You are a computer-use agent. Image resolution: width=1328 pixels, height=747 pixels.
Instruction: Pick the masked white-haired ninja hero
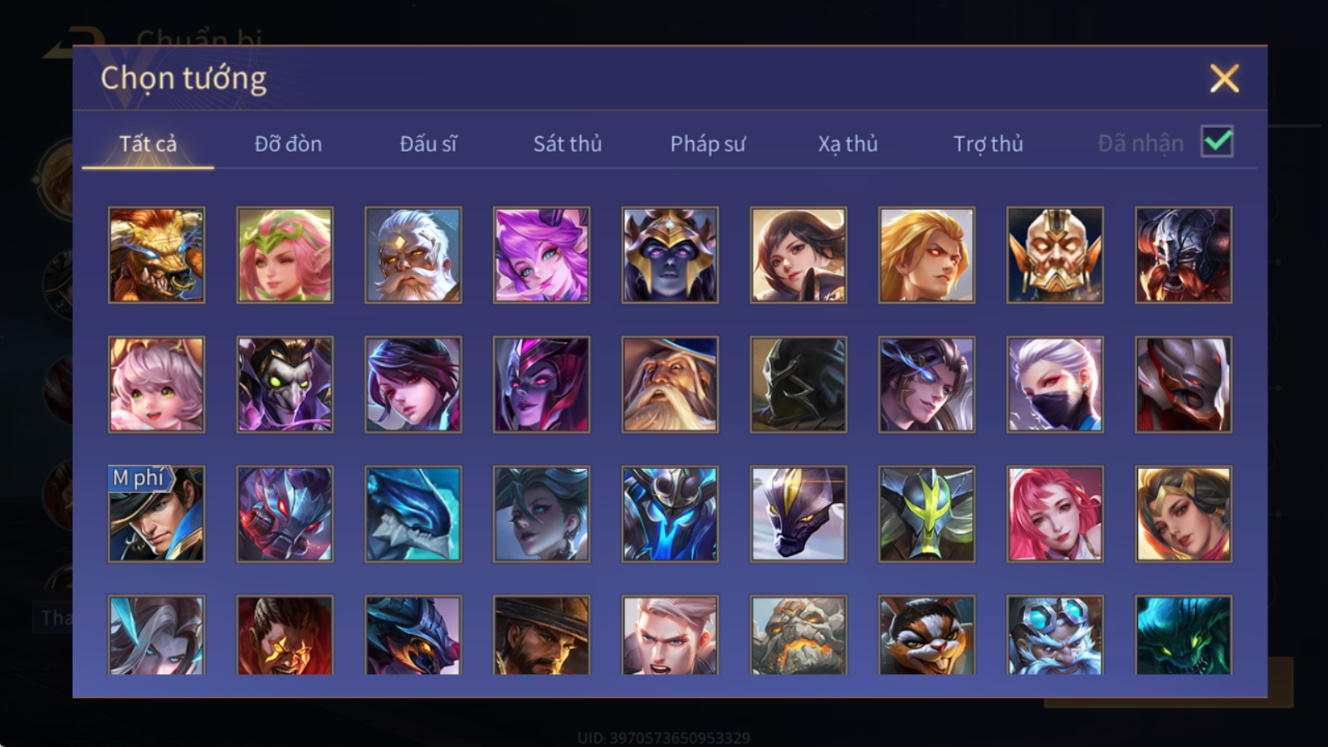[1055, 385]
